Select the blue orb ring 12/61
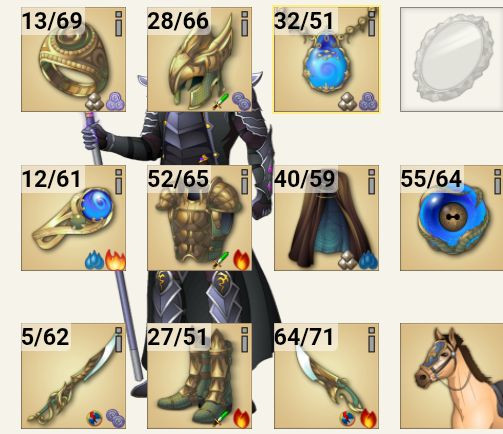This screenshot has height=434, width=503. (x=73, y=218)
